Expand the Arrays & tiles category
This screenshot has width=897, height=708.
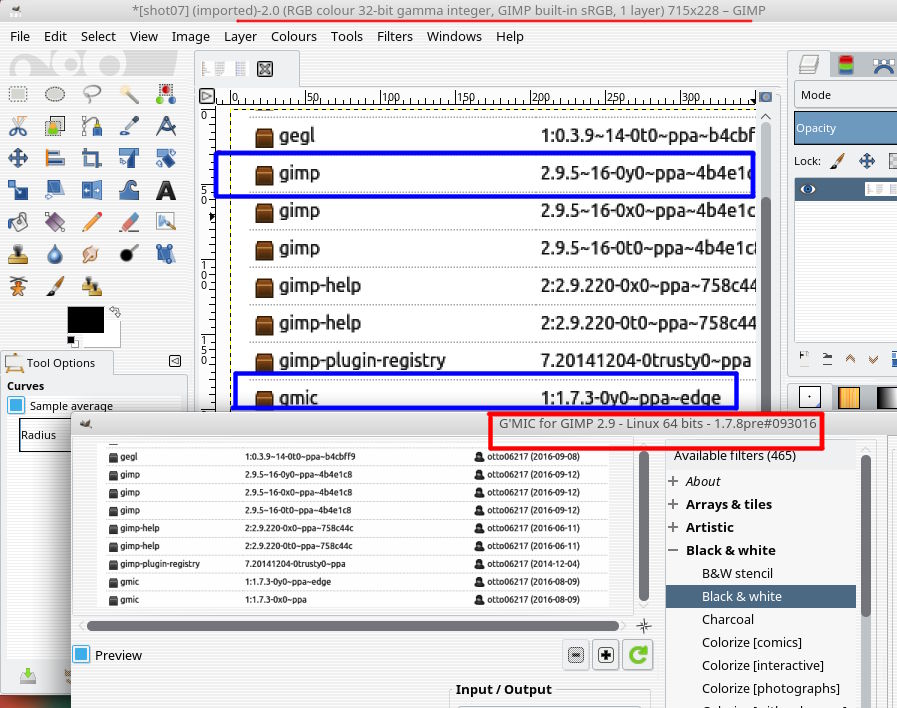point(673,504)
